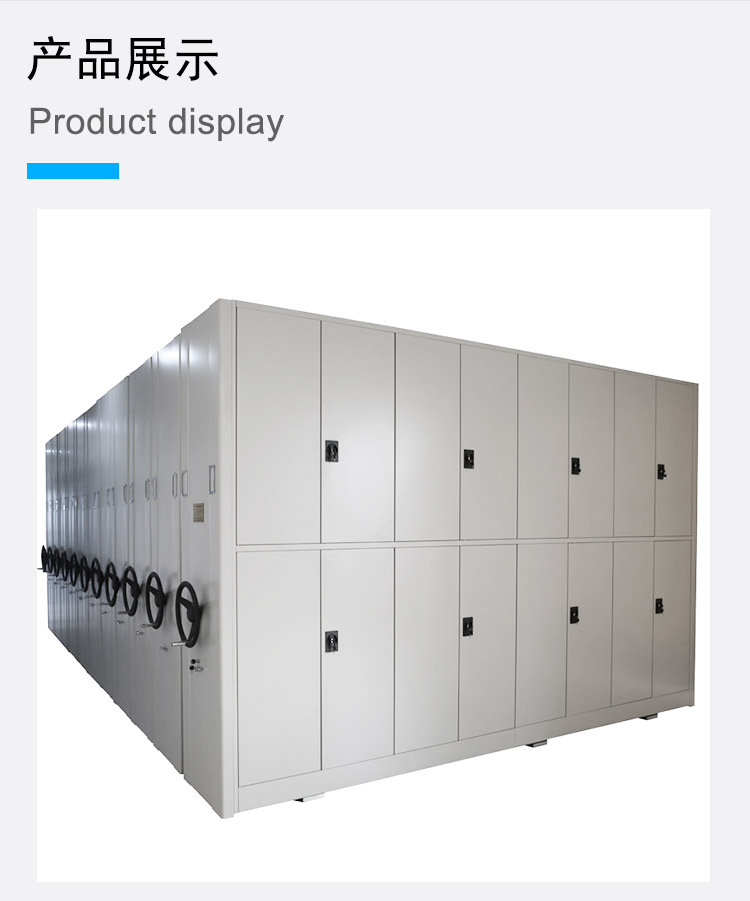This screenshot has width=750, height=901.
Task: Click the lower row's third lock handle
Action: [x=574, y=615]
